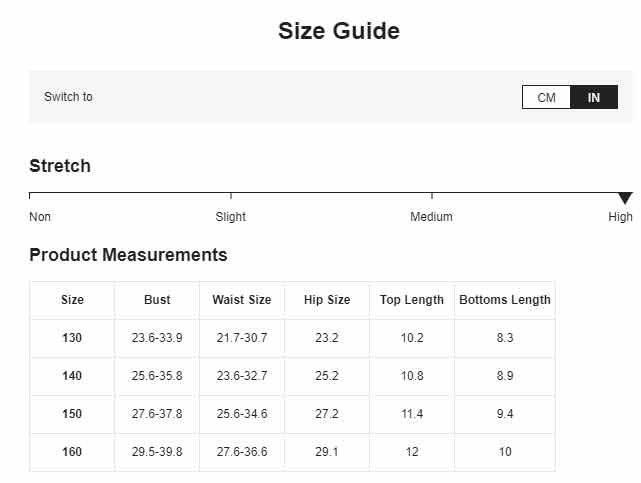Click size 160 row label
Image resolution: width=641 pixels, height=483 pixels.
click(x=72, y=452)
